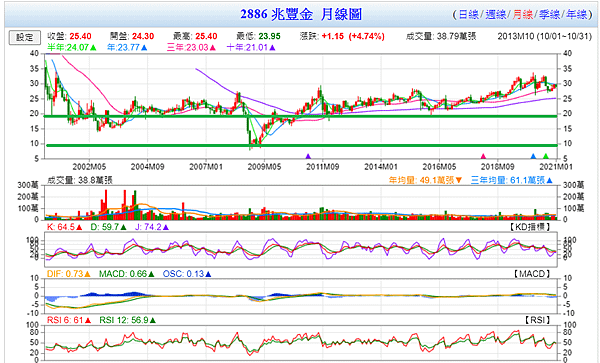Click the 2013M10 (10/01~10/31) date range
600x363 pixels.
[x=545, y=36]
